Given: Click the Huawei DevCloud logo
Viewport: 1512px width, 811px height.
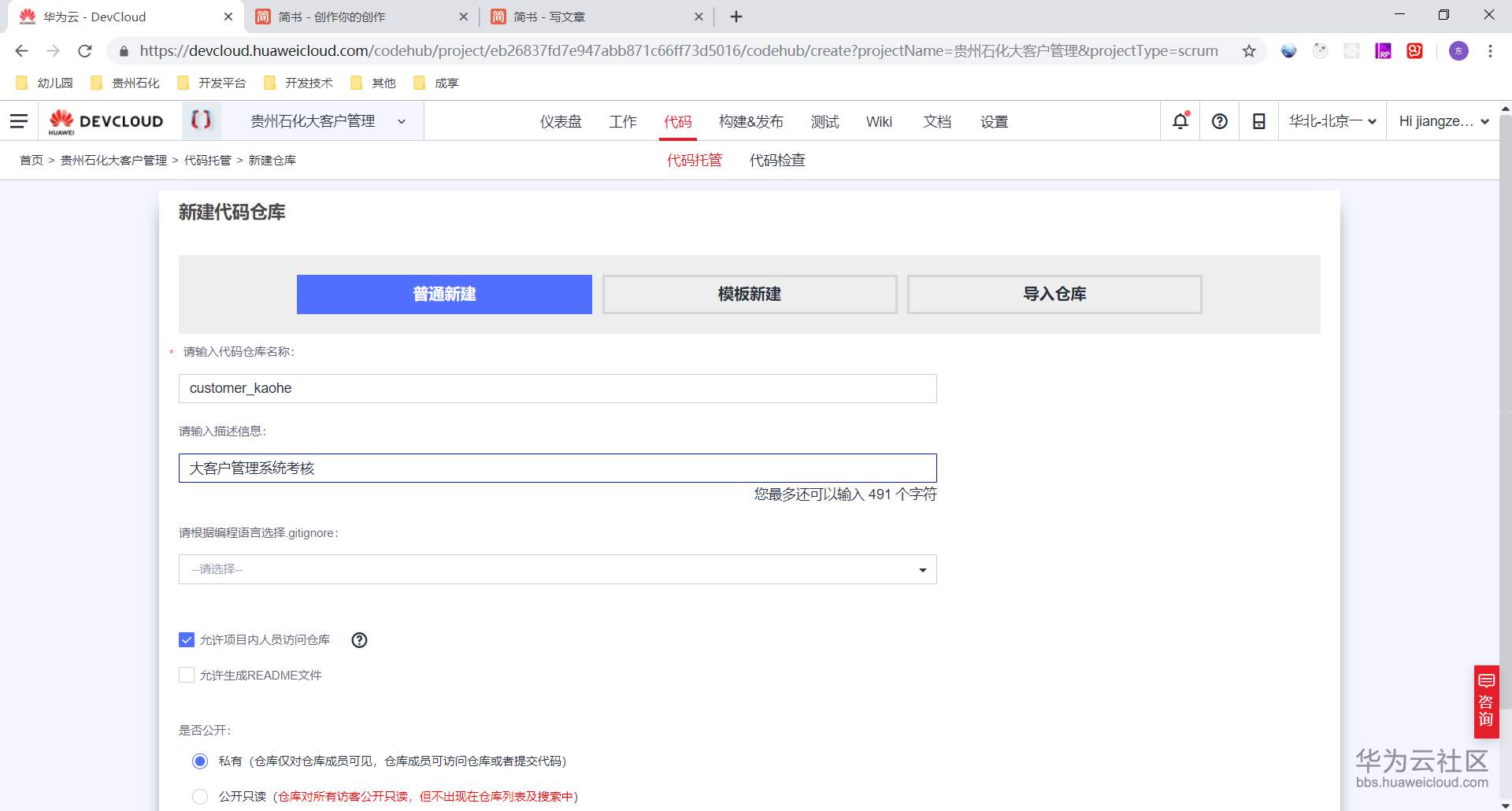Looking at the screenshot, I should tap(106, 121).
